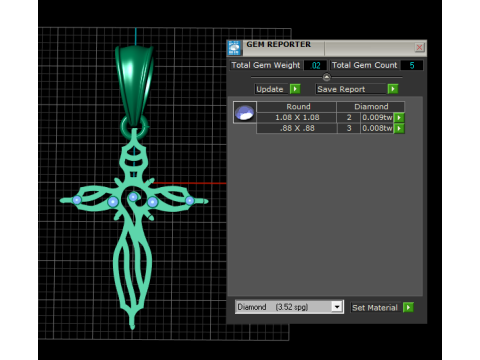Click the Total Gem Weight value field
This screenshot has width=480, height=360.
click(315, 65)
